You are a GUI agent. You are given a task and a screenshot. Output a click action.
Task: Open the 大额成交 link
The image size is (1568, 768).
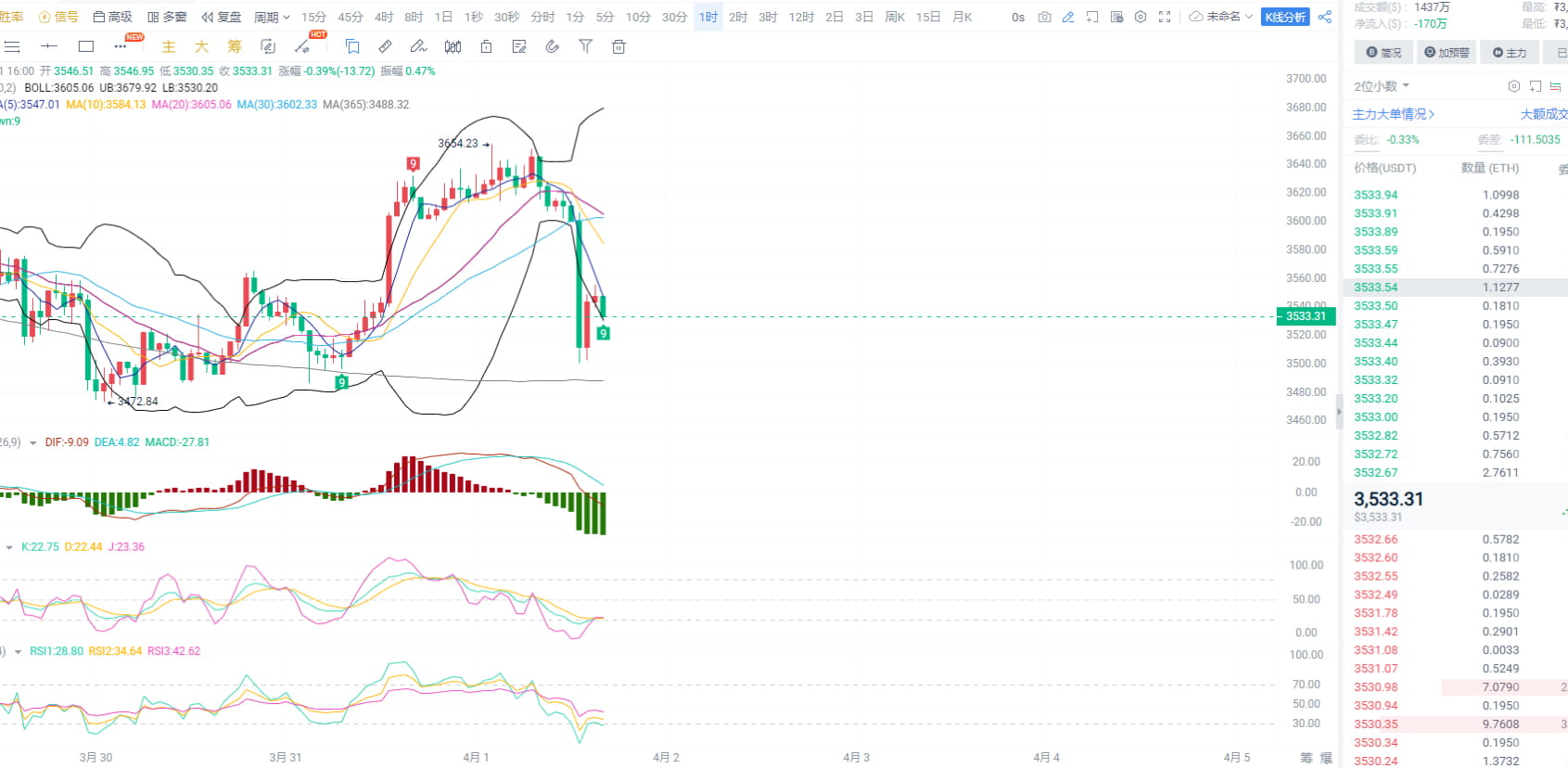1544,114
